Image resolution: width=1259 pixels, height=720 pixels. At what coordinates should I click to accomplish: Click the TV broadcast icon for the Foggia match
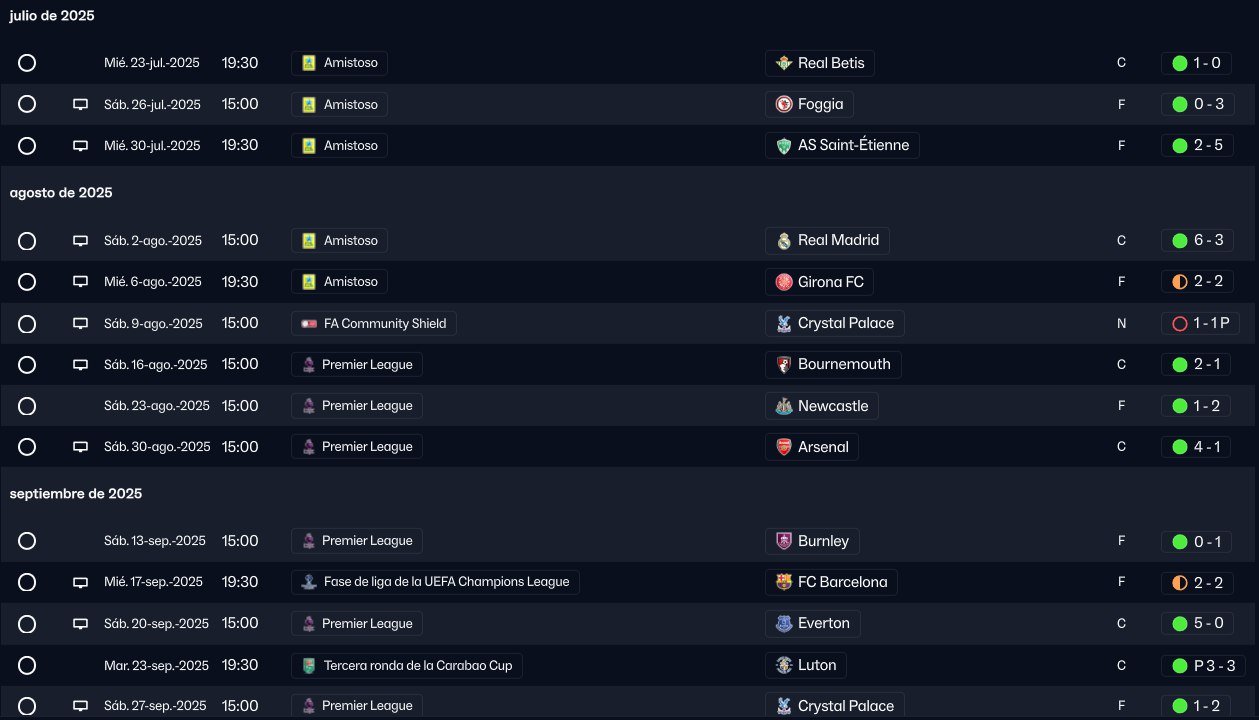click(x=81, y=104)
